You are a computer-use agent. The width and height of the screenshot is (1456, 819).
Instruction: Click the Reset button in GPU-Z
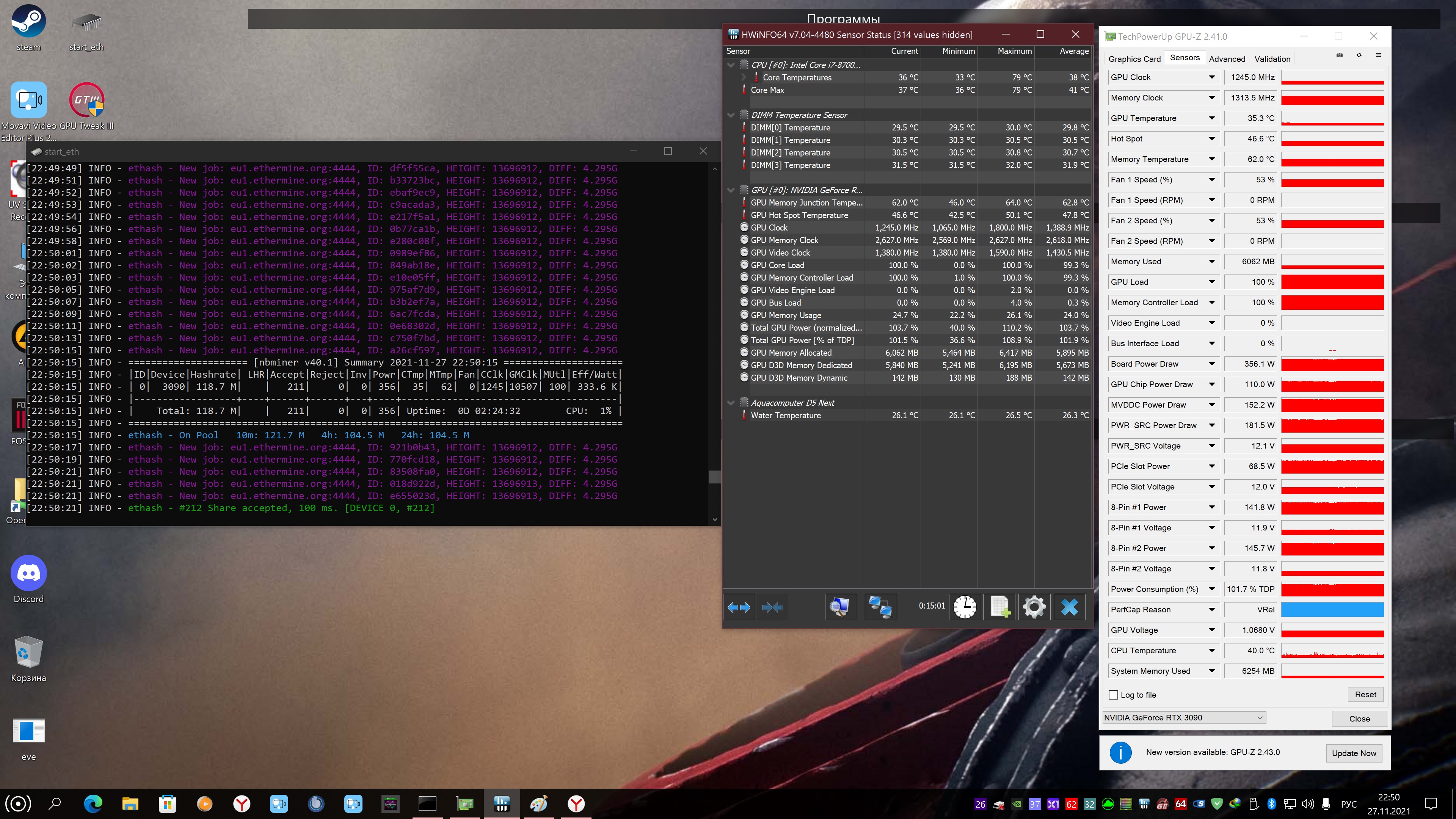[1365, 694]
